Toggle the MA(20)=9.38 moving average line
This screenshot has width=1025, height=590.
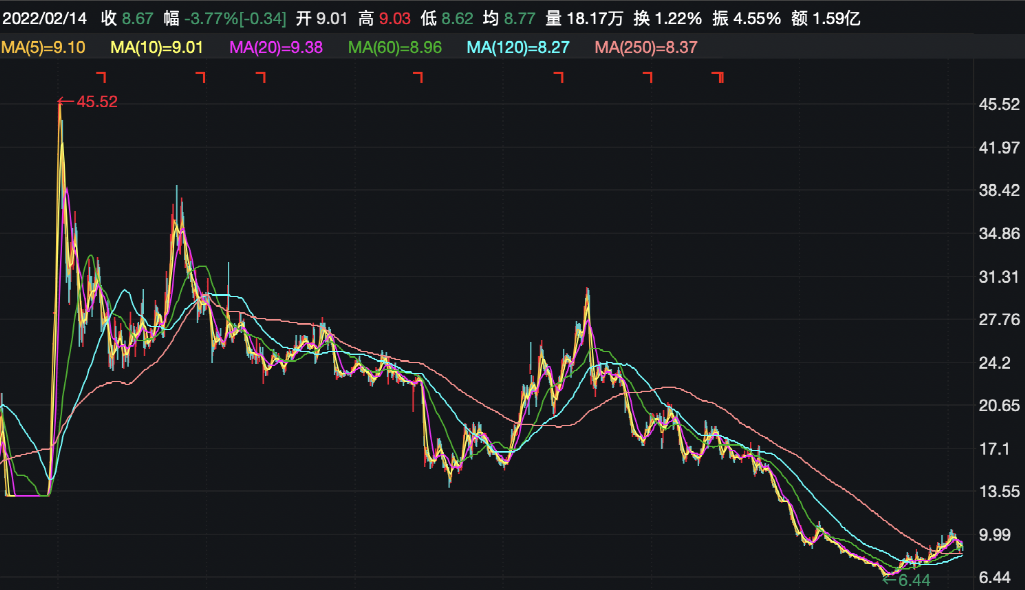click(x=276, y=47)
